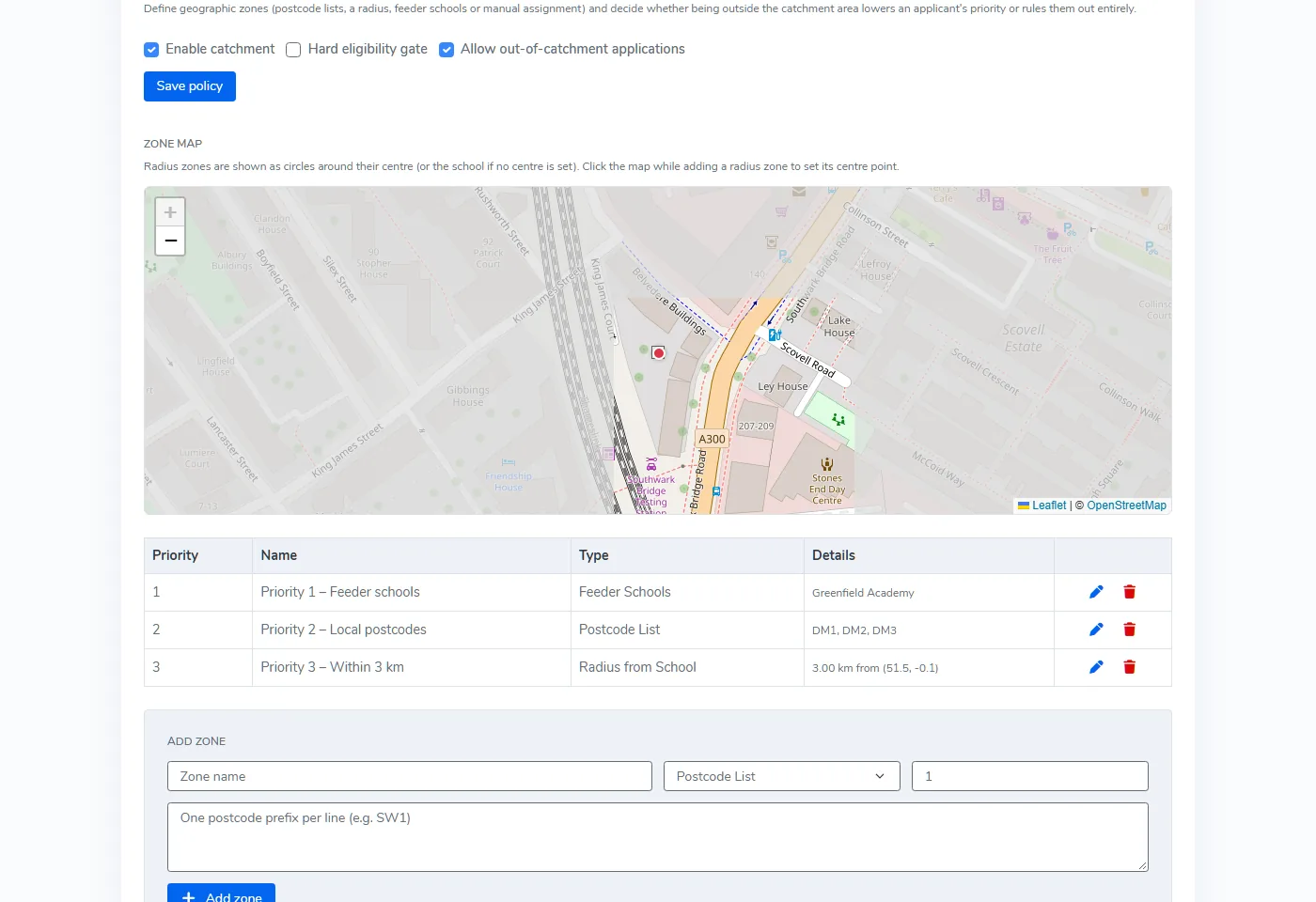Edit the Priority 3 – Within 3 km zone

click(x=1096, y=667)
